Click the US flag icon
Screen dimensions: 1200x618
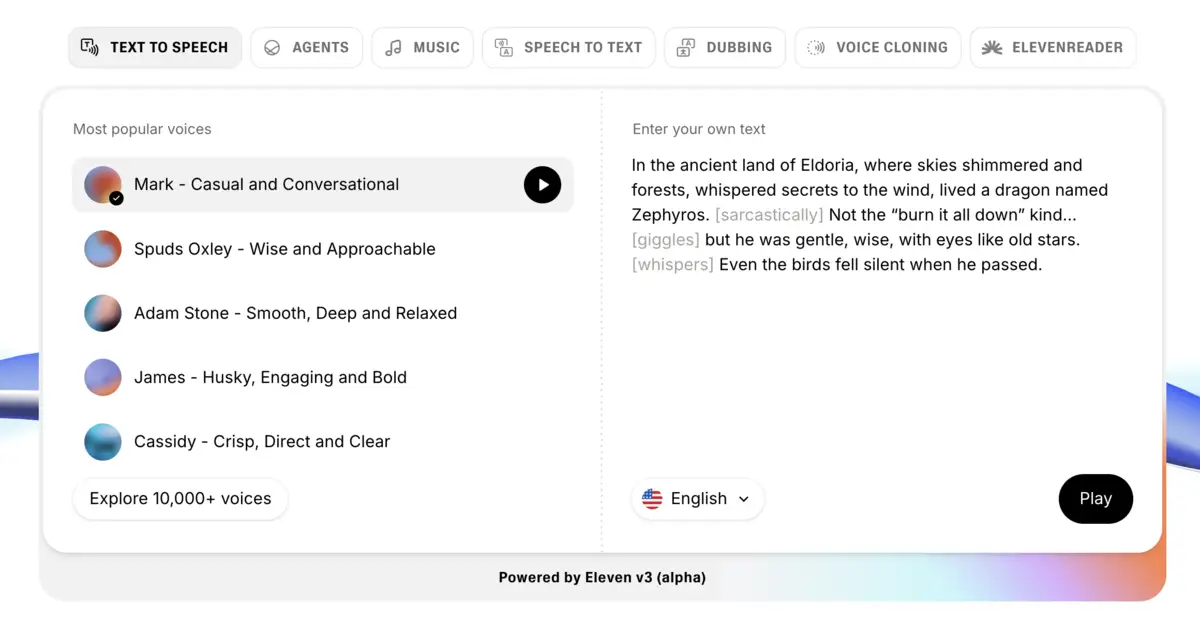pyautogui.click(x=652, y=499)
